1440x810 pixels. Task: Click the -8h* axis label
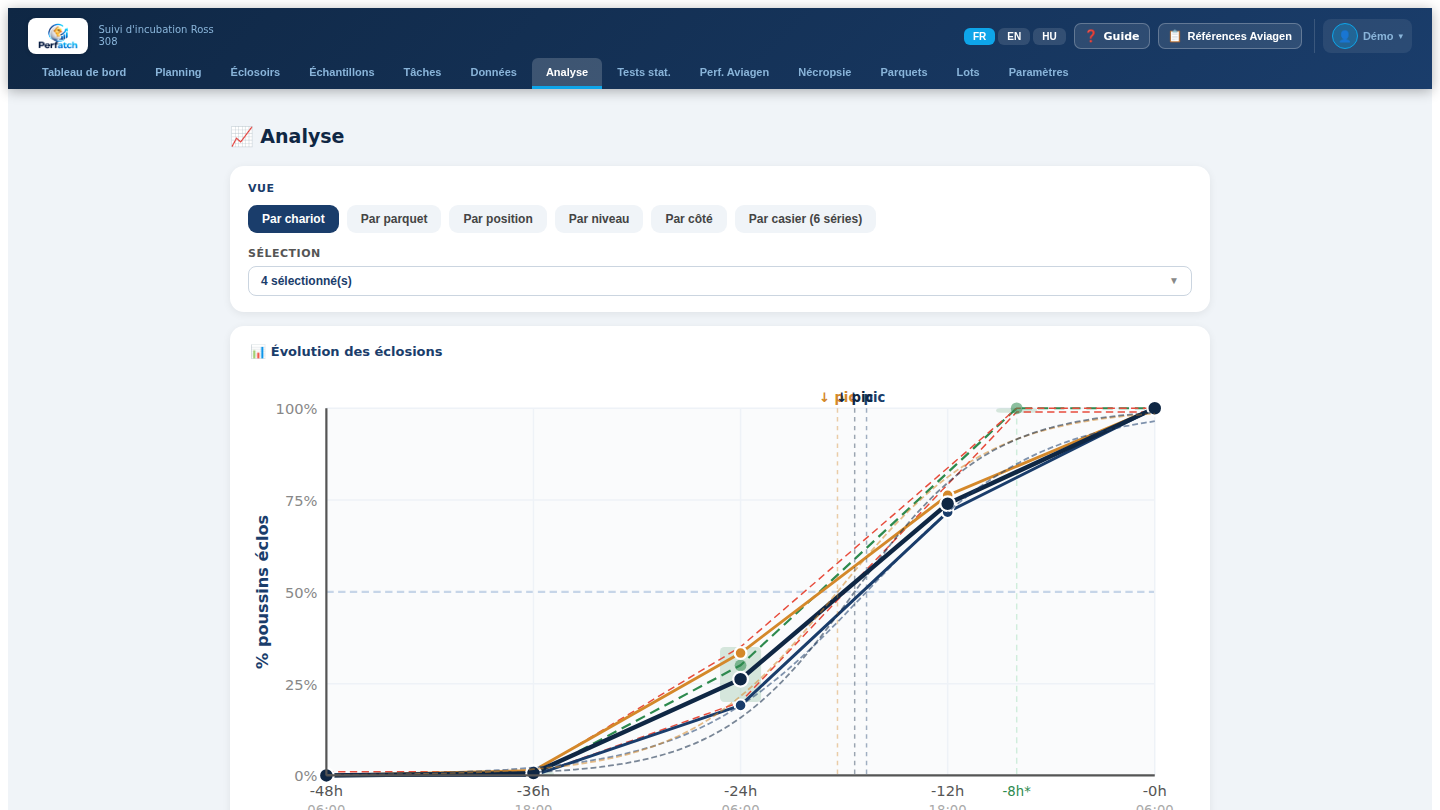(x=1017, y=791)
